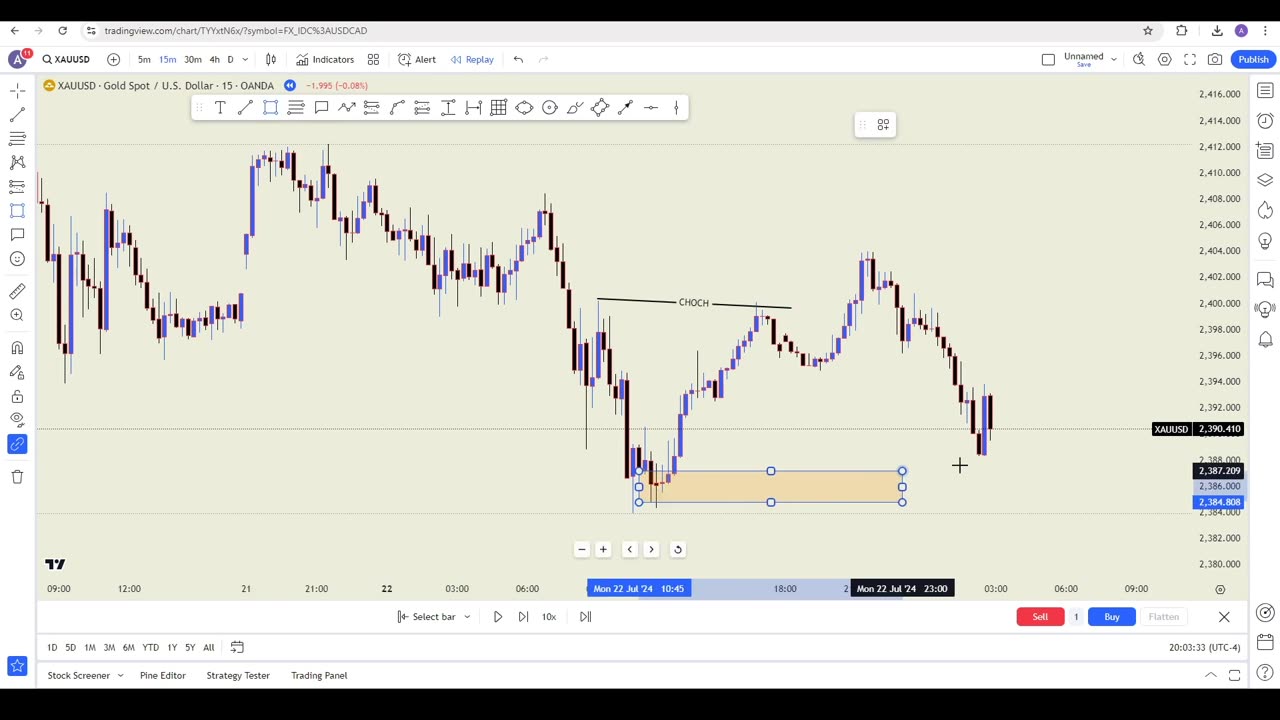
Task: Open the ruler measure tool in left sidebar
Action: coord(17,291)
